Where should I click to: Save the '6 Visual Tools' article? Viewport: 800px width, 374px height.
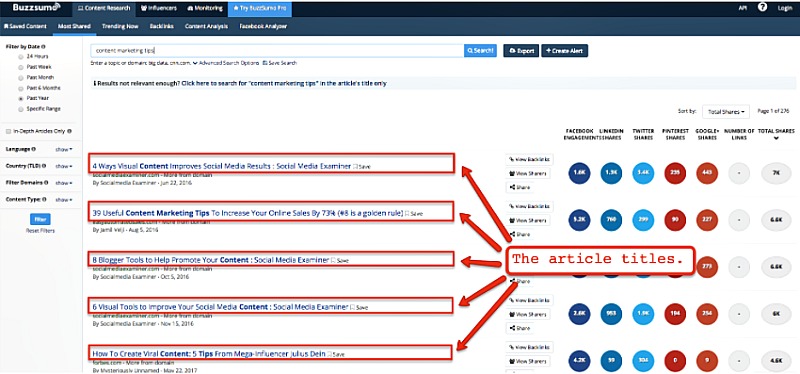[359, 308]
